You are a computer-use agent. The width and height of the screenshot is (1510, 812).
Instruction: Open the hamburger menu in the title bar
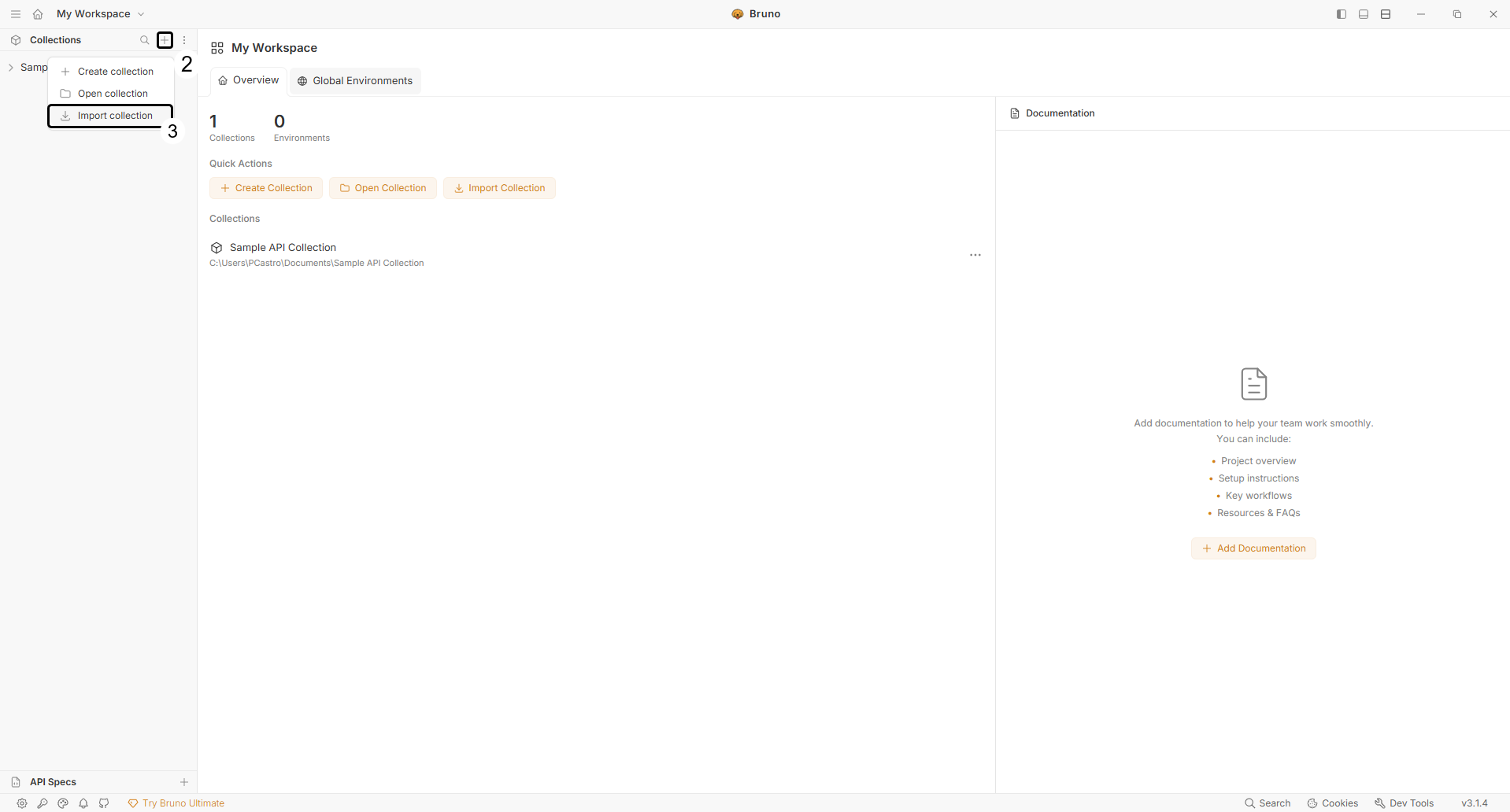click(16, 14)
